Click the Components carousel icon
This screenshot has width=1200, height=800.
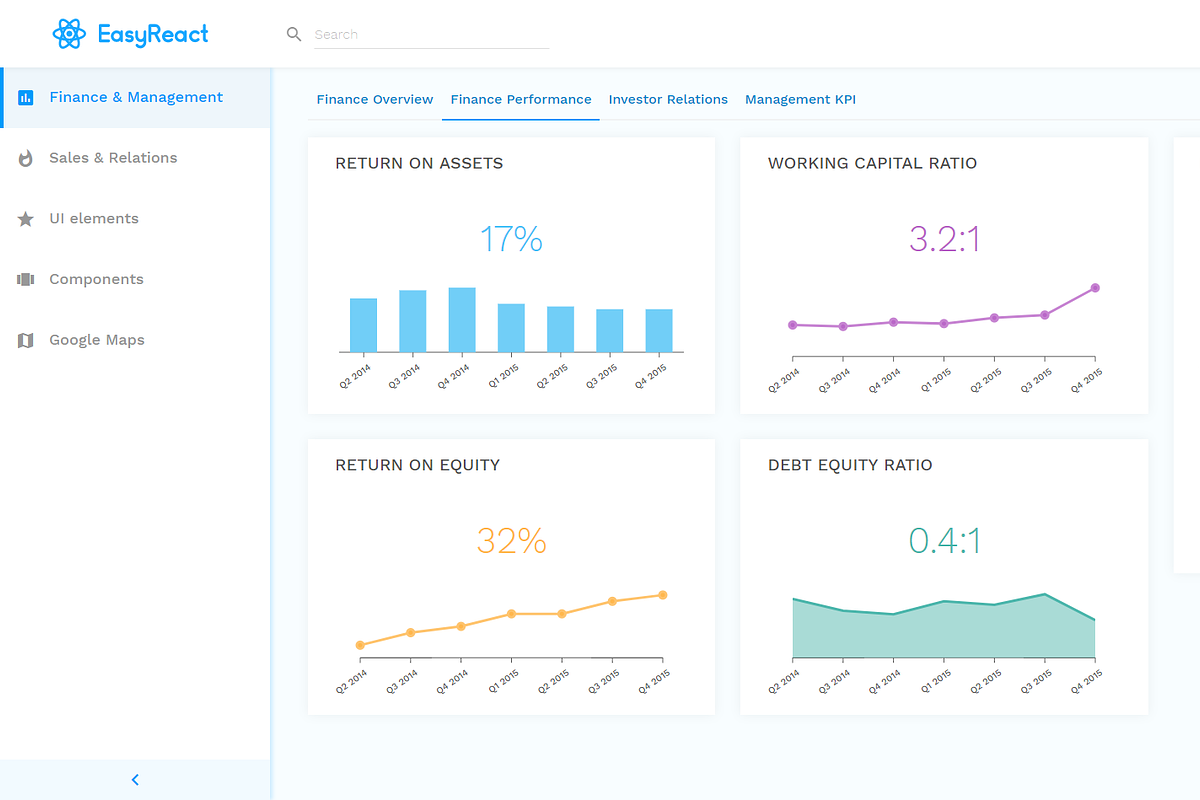click(x=26, y=280)
